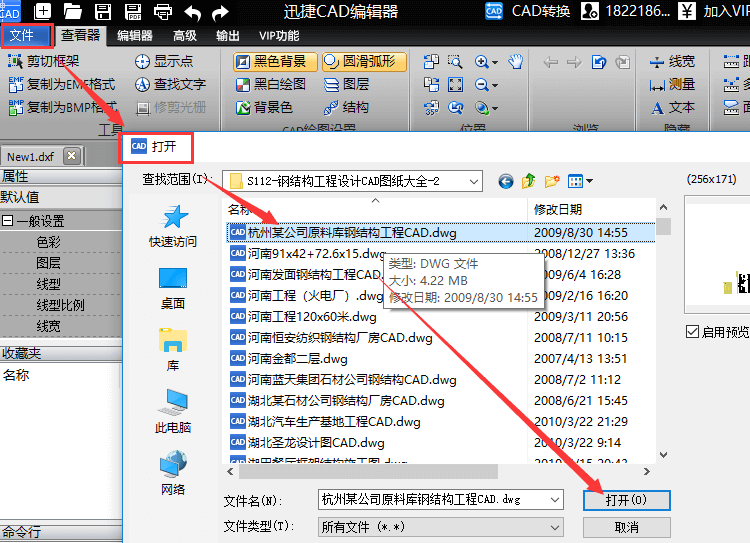Click create new folder icon
Viewport: 750px width, 543px height.
tap(552, 181)
